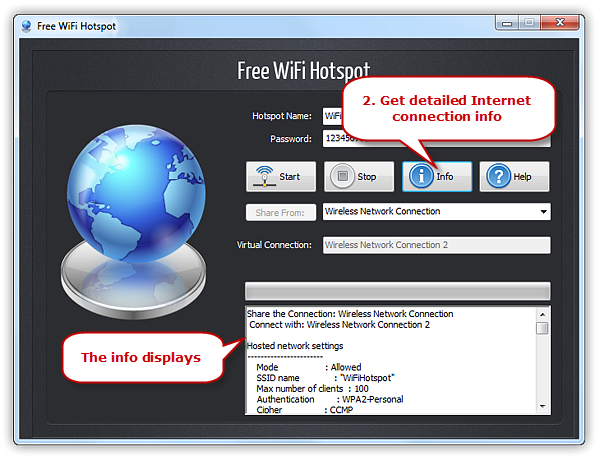Click the 'Max number of clients : 100' line
The width and height of the screenshot is (600, 460).
(312, 389)
